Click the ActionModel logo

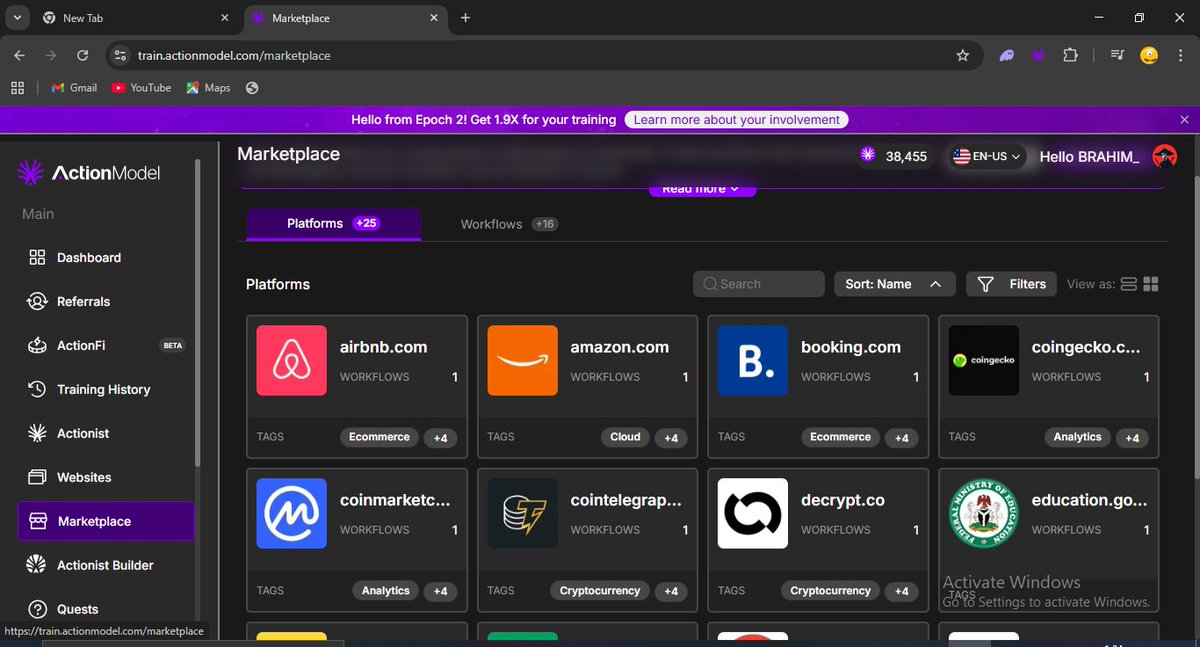pos(89,173)
